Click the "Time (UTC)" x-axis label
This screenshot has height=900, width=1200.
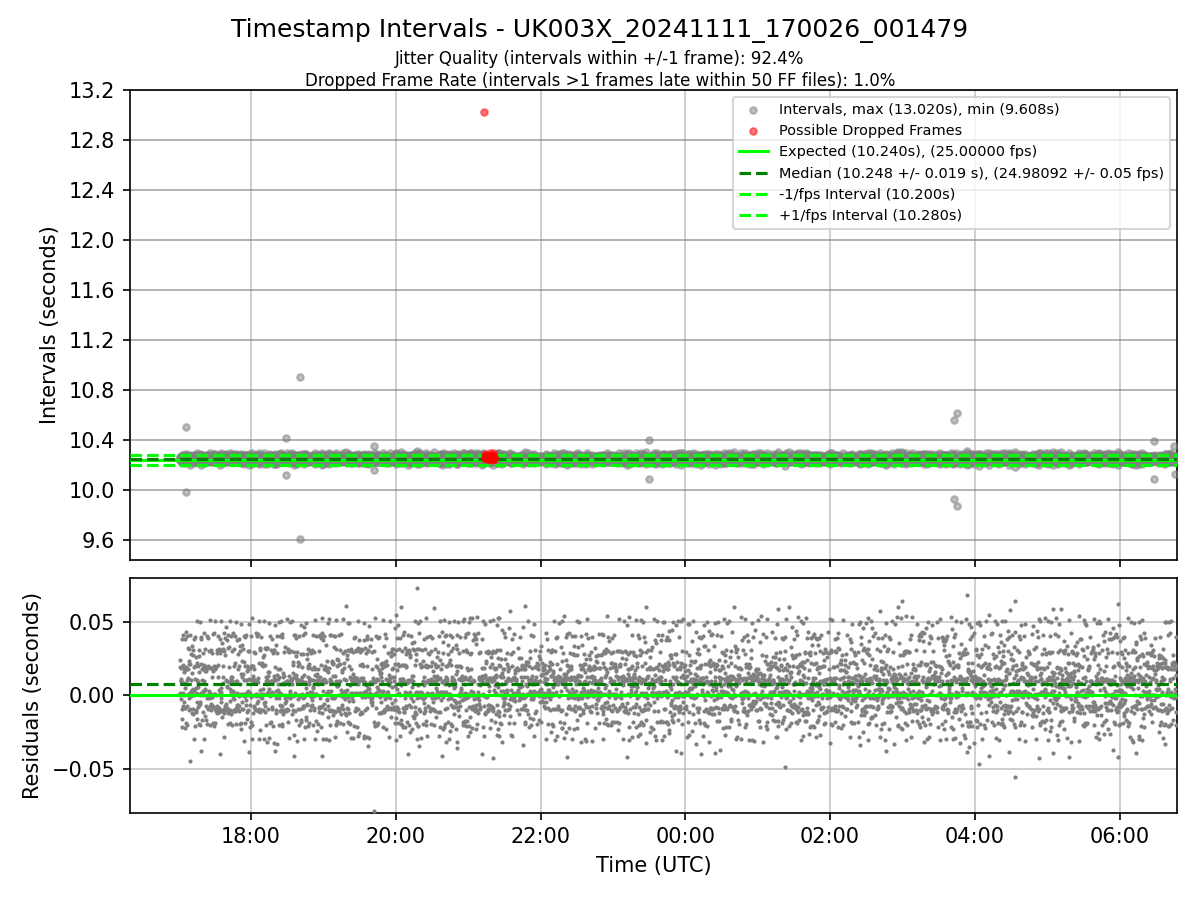click(x=653, y=865)
